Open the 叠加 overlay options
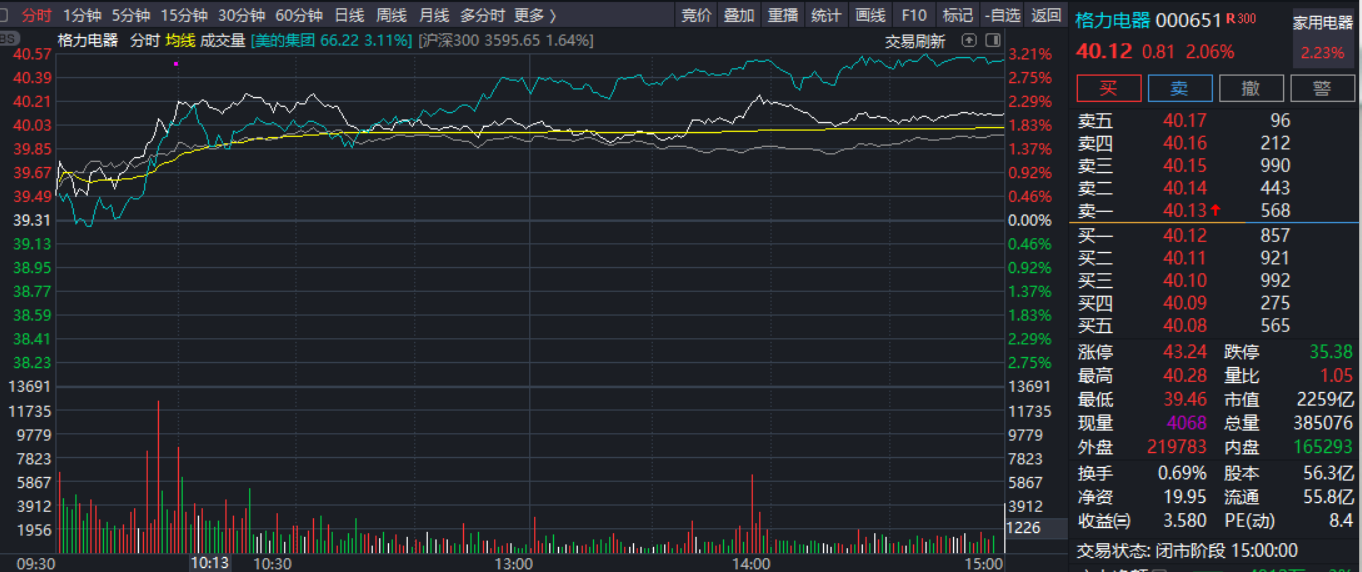The height and width of the screenshot is (572, 1362). [x=739, y=15]
